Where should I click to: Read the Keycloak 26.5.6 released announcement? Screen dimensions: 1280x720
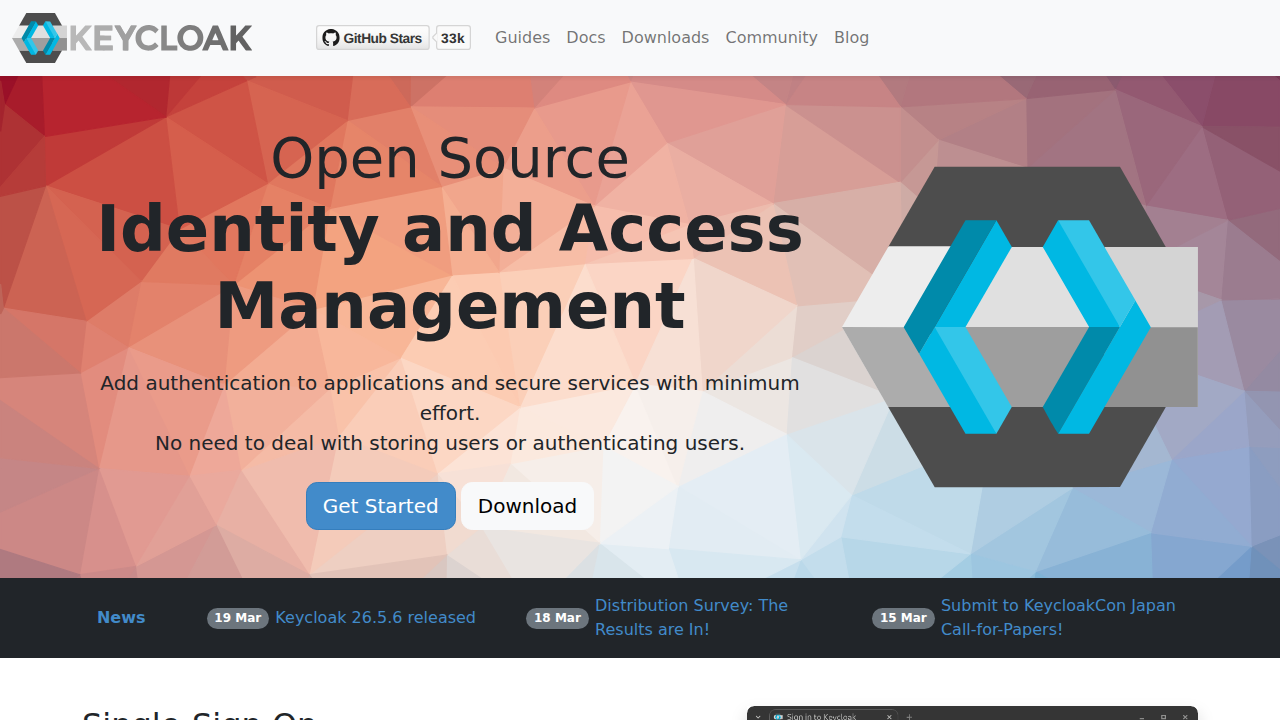[x=375, y=618]
